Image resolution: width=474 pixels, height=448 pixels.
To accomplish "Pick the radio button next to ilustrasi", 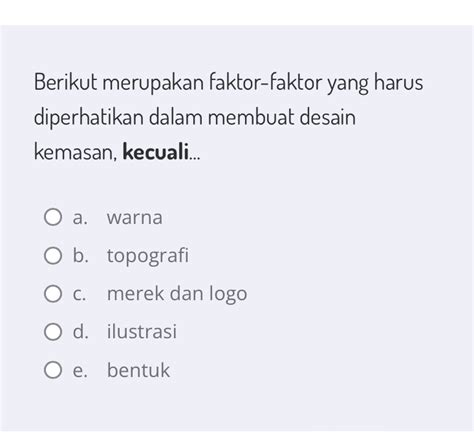I will coord(53,332).
